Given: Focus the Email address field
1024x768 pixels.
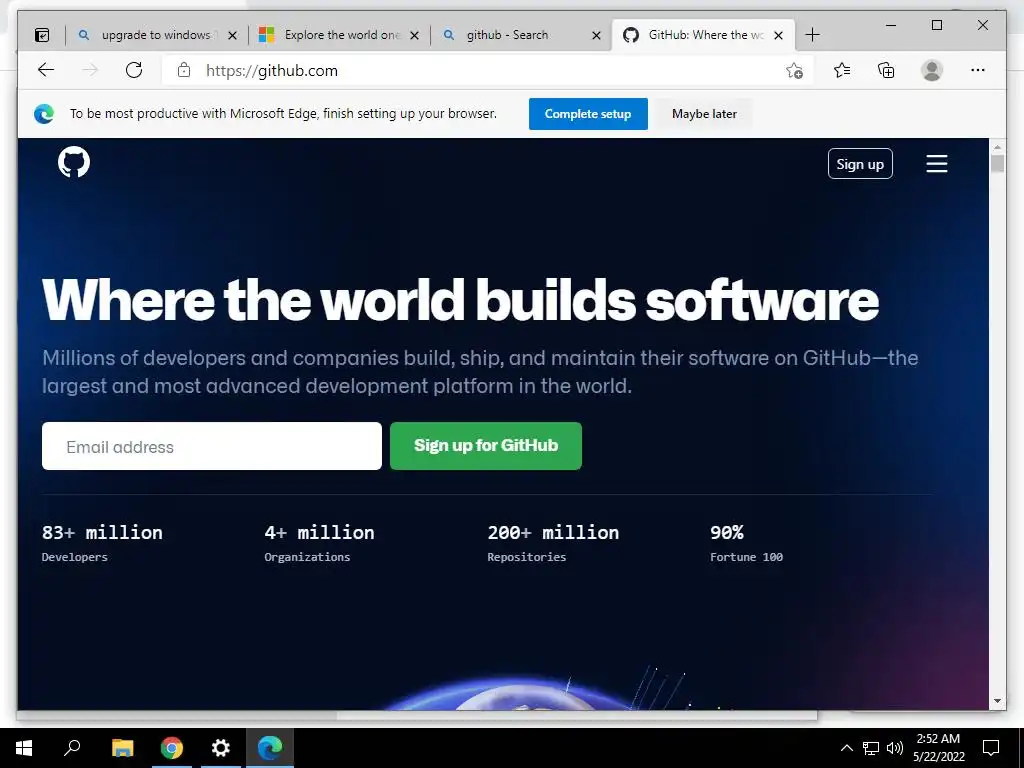Looking at the screenshot, I should 212,446.
